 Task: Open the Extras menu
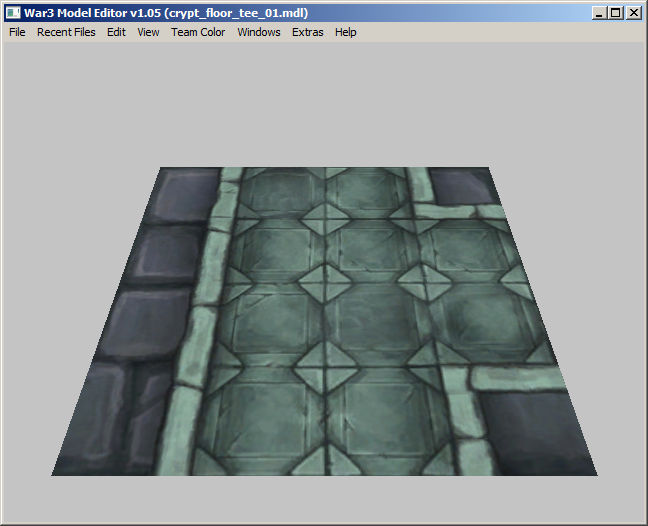(307, 32)
